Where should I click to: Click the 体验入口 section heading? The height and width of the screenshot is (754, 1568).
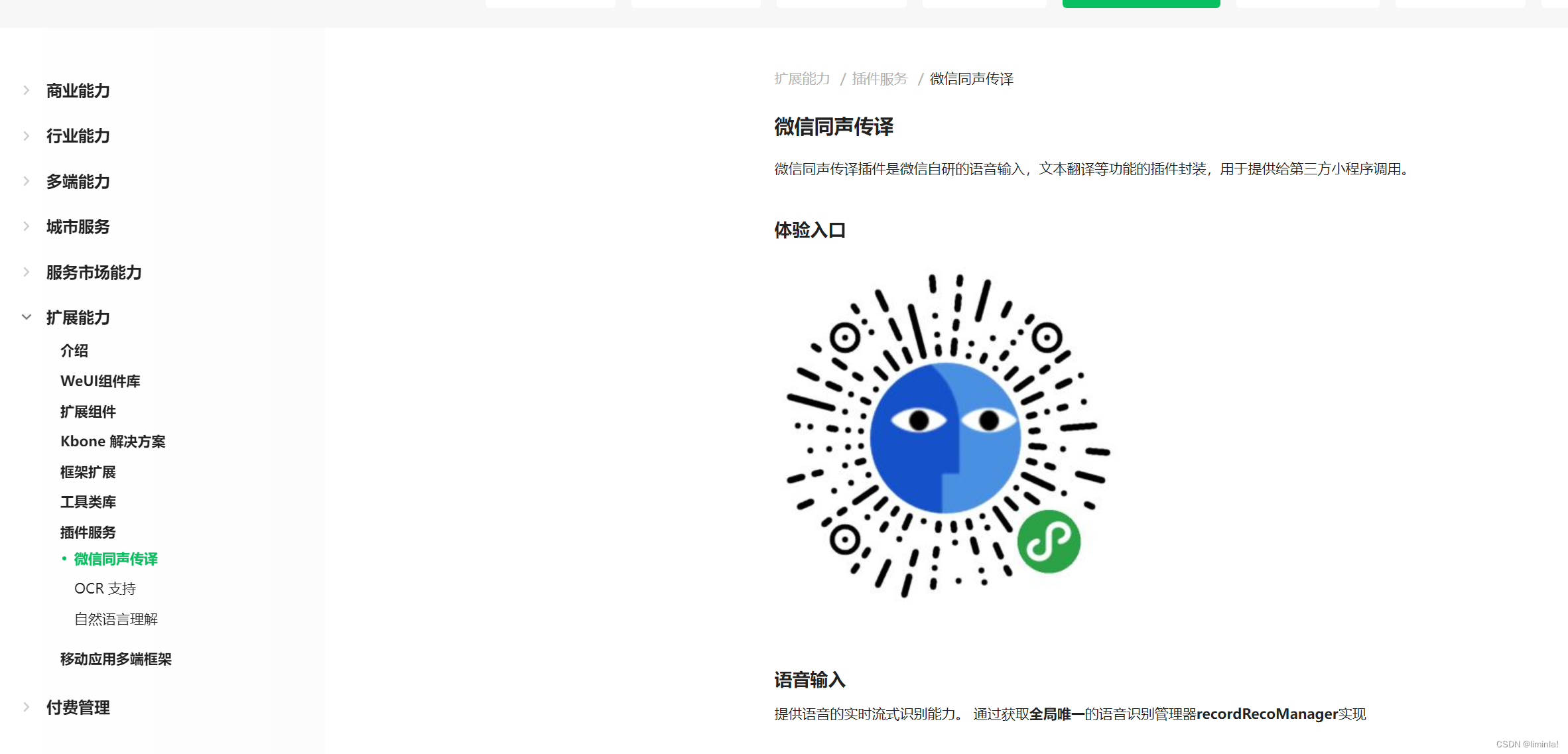tap(810, 230)
